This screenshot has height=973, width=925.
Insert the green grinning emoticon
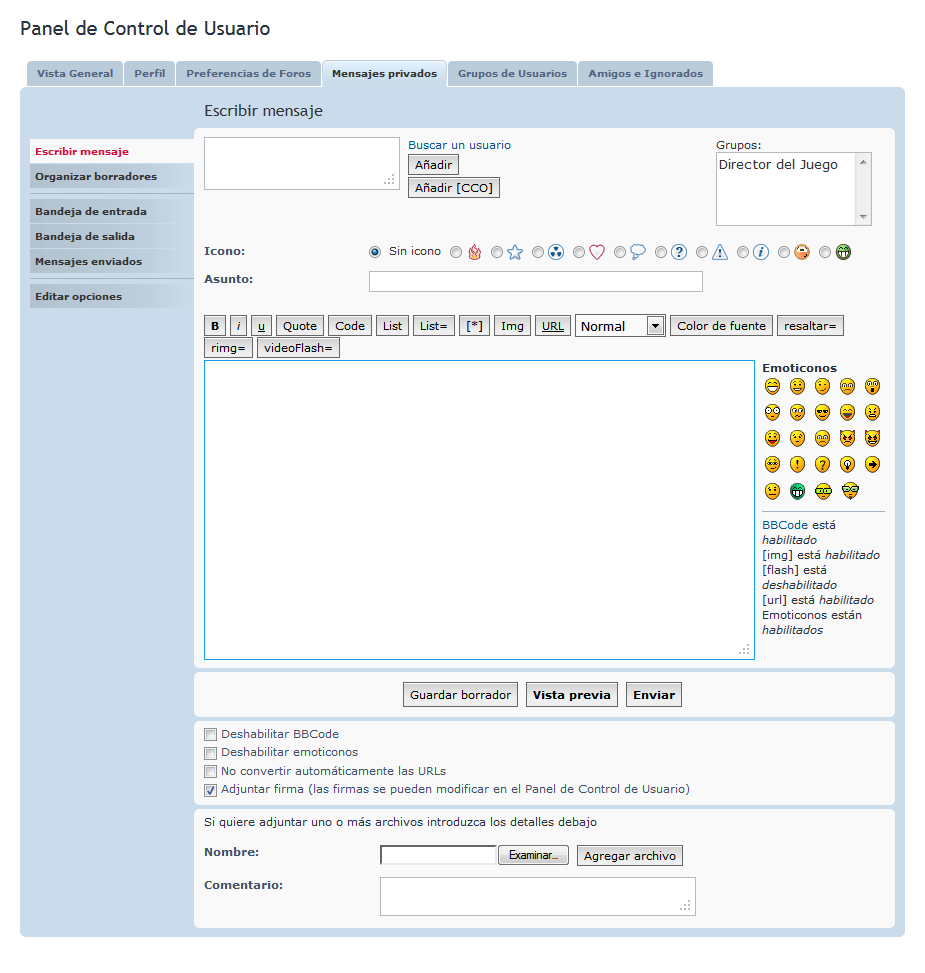coord(797,490)
